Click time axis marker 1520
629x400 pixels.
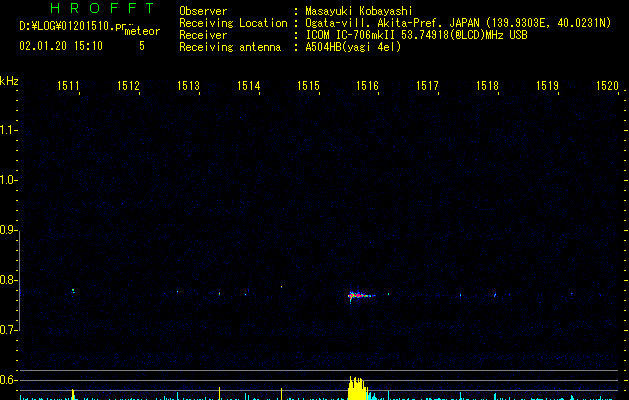(607, 86)
